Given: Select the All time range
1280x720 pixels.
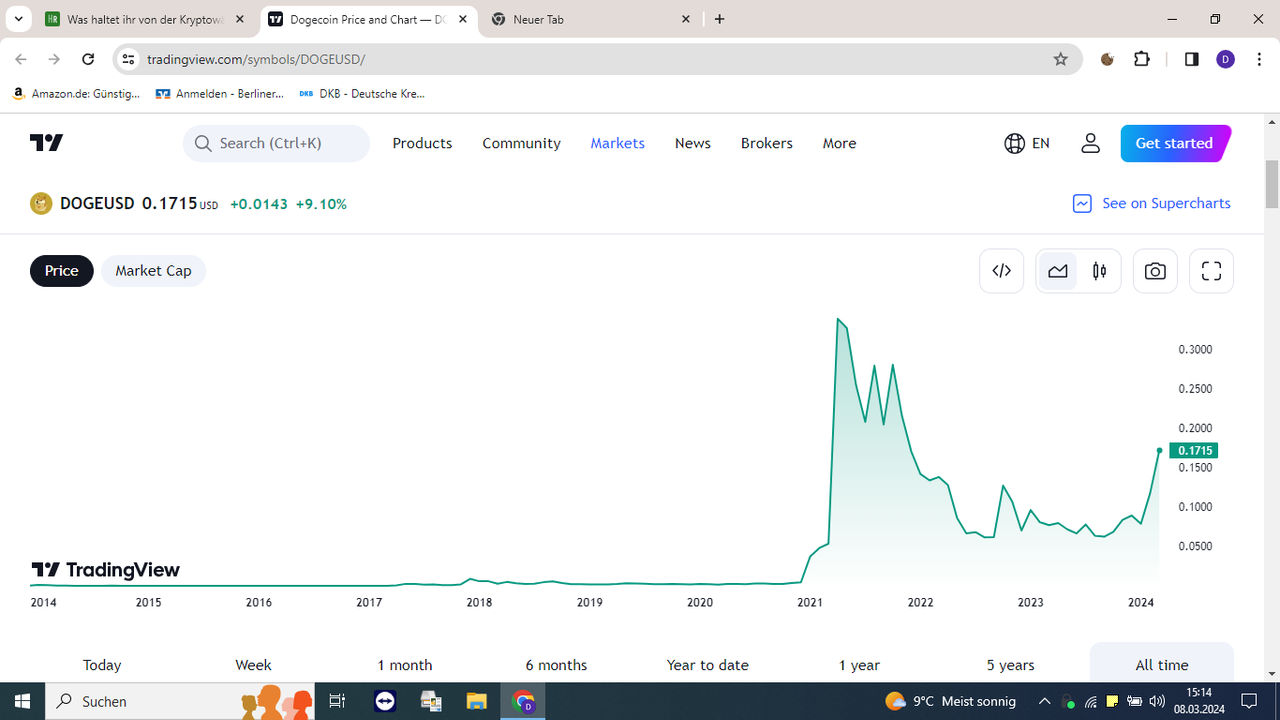Looking at the screenshot, I should [x=1162, y=665].
